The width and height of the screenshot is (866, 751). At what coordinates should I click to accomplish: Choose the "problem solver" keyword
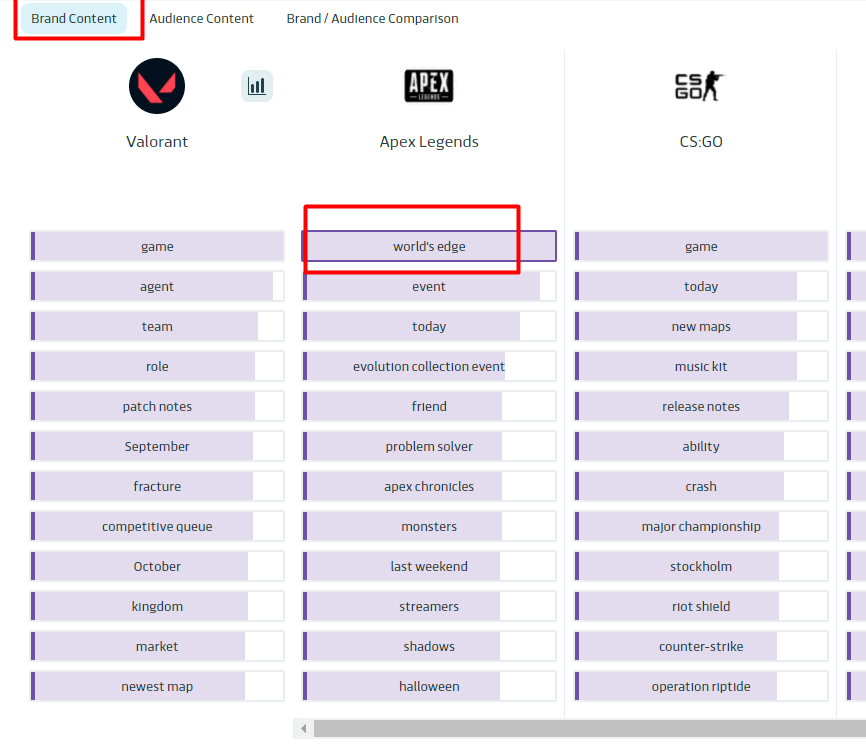point(429,446)
